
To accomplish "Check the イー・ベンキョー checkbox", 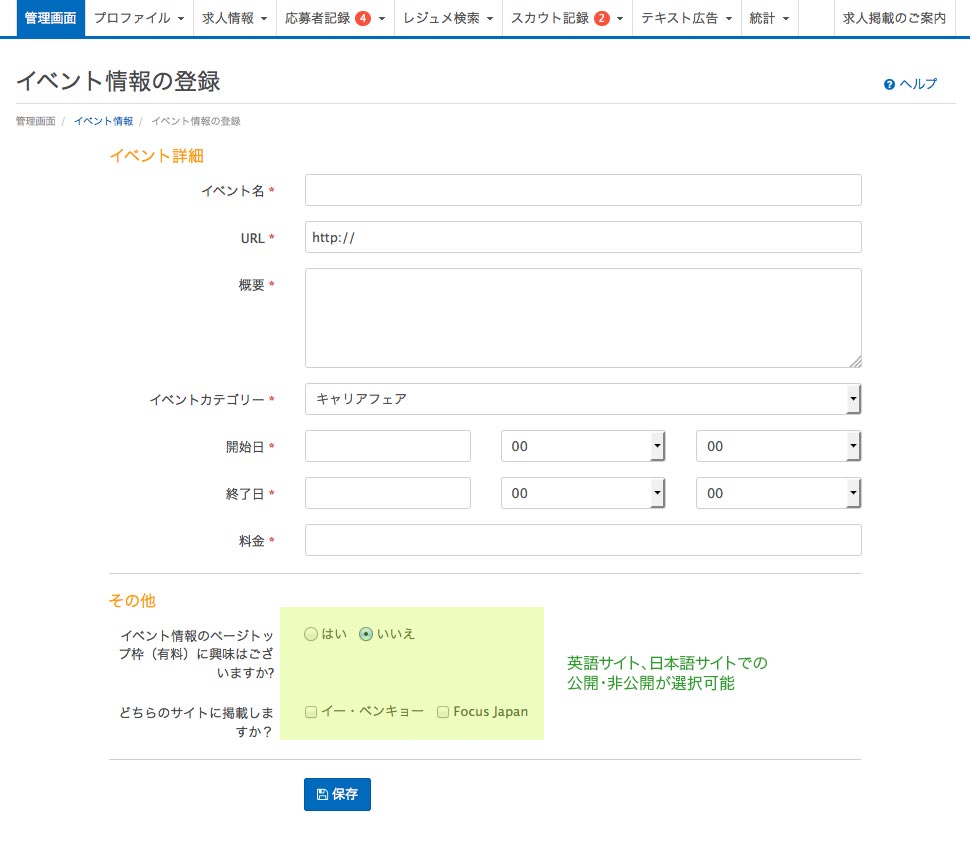I will tap(311, 712).
